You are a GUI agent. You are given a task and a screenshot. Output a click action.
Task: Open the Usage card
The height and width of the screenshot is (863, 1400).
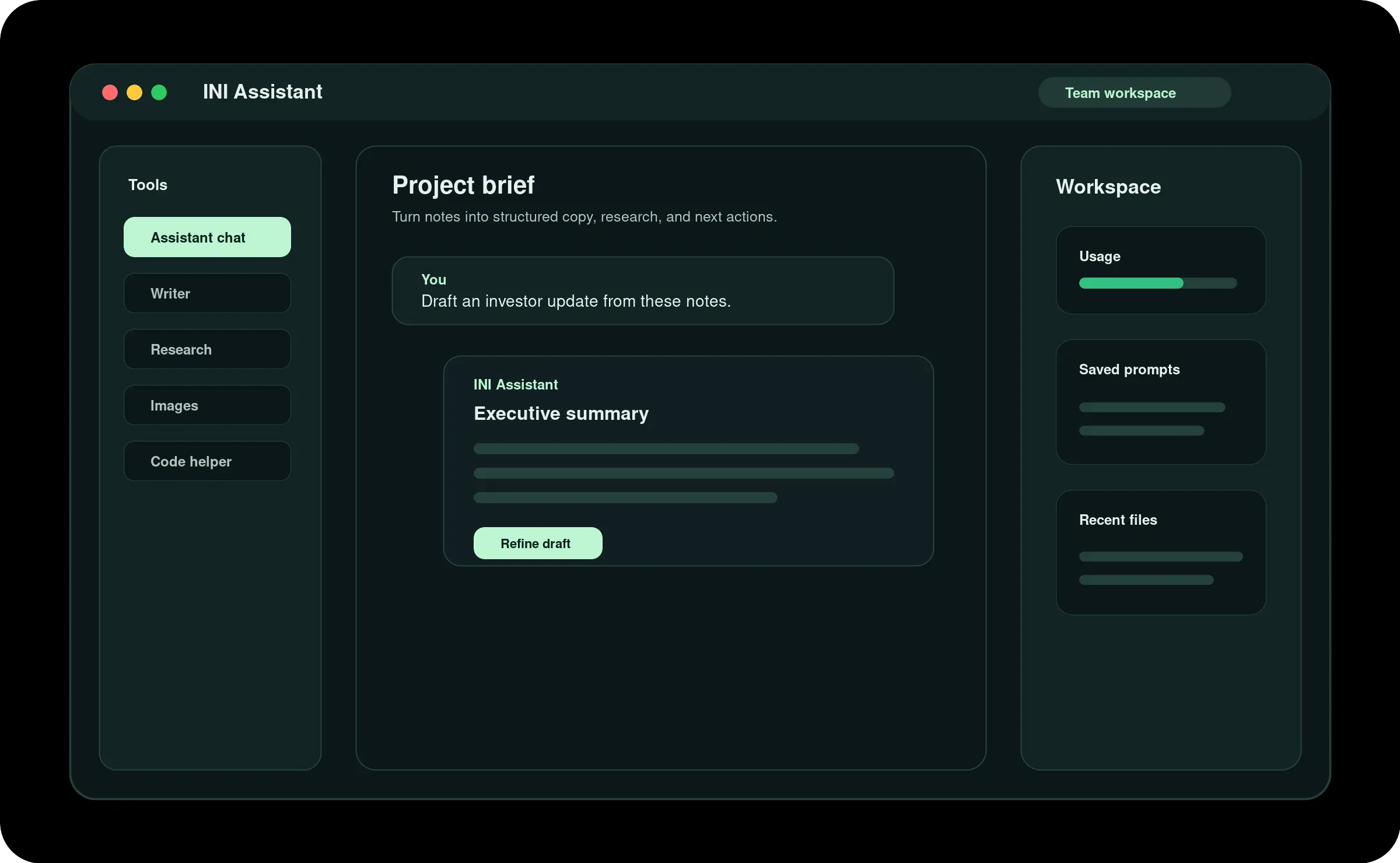(1161, 271)
